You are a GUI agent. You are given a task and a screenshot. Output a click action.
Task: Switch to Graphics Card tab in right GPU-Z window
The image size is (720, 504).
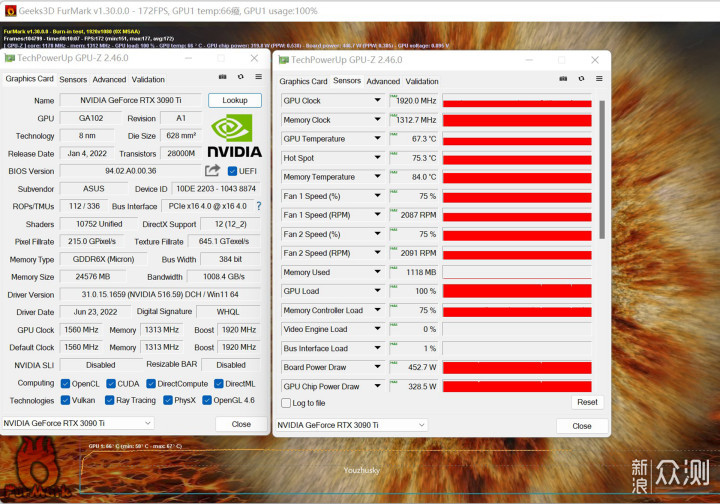pyautogui.click(x=303, y=81)
